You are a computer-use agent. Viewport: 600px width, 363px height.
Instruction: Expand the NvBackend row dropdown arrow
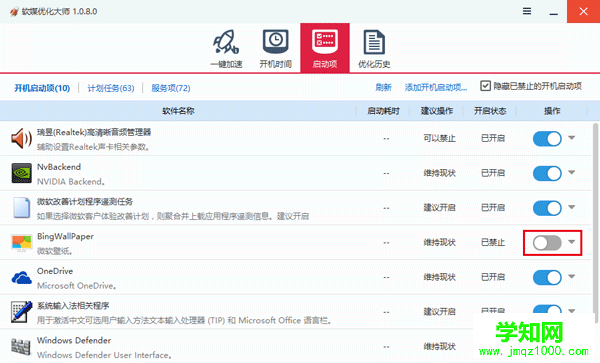(x=572, y=173)
